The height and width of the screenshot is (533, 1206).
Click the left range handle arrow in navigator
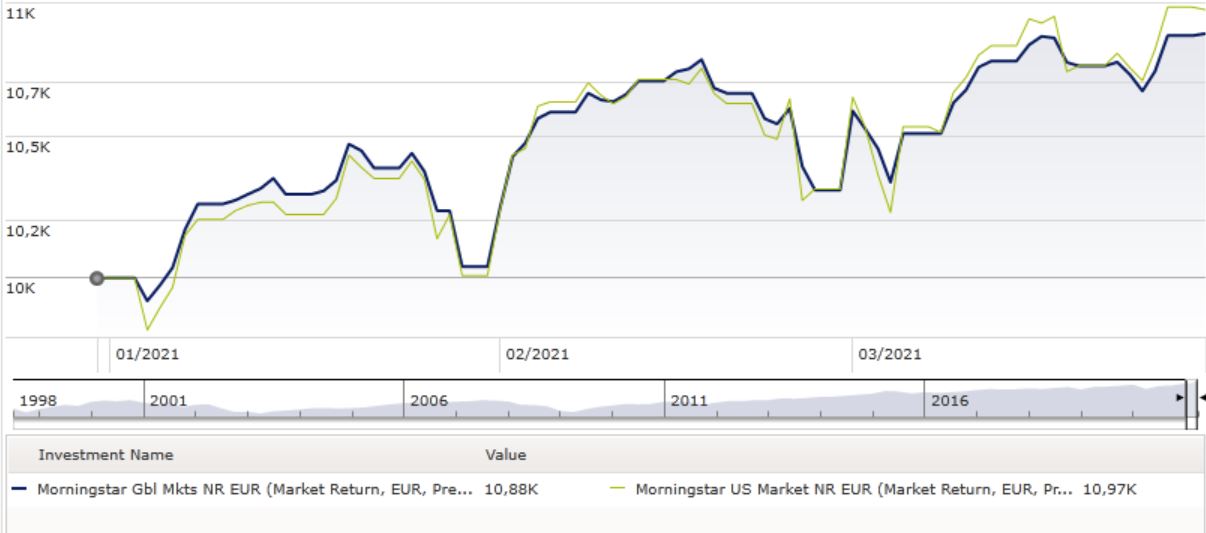1180,398
